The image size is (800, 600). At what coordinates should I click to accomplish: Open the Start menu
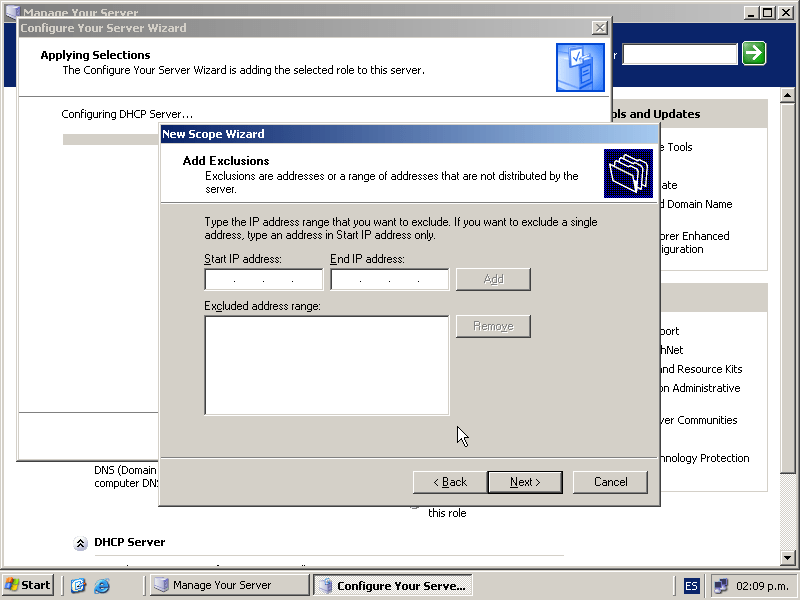click(x=28, y=586)
